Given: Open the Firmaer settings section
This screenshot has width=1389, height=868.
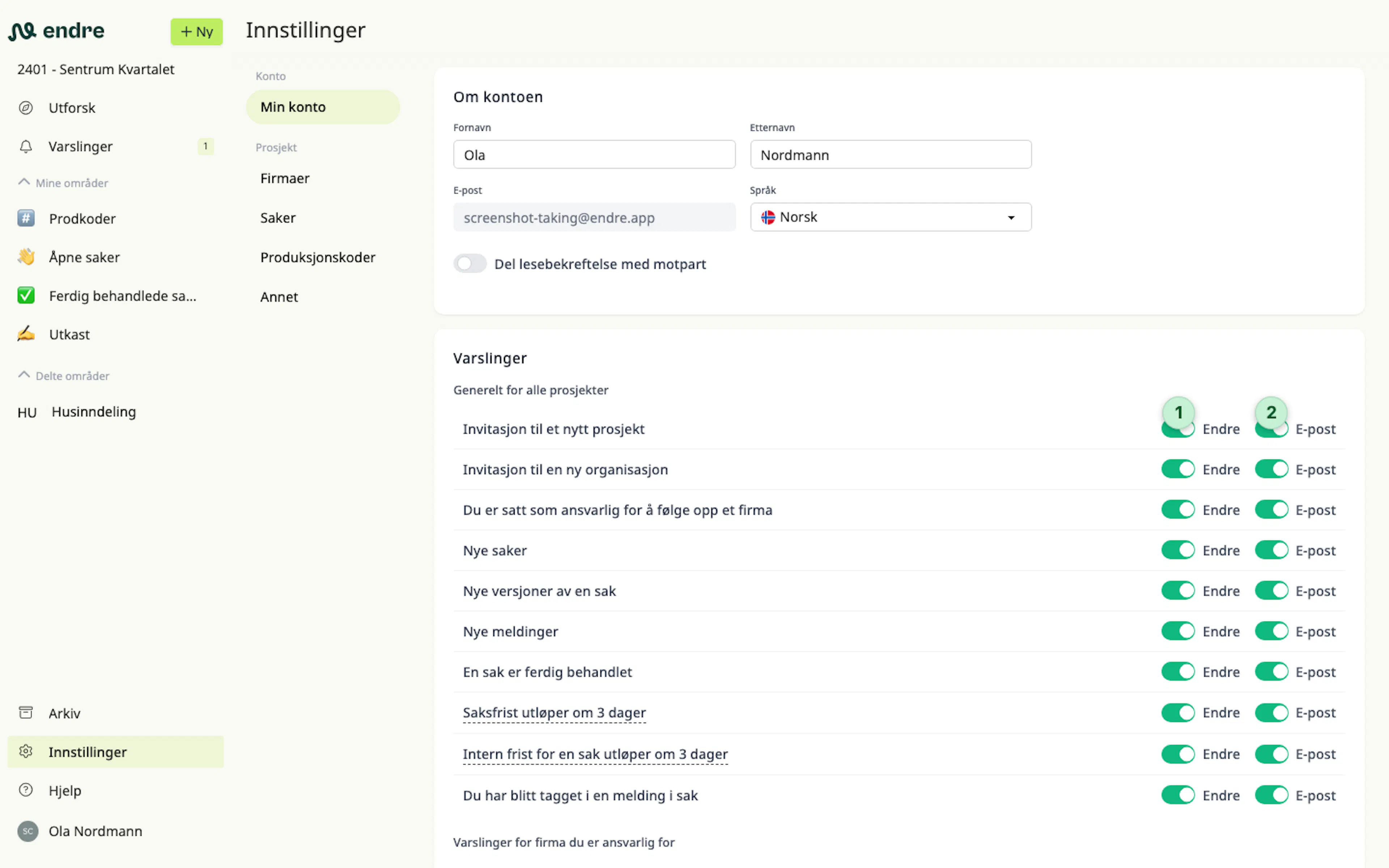Looking at the screenshot, I should [285, 178].
